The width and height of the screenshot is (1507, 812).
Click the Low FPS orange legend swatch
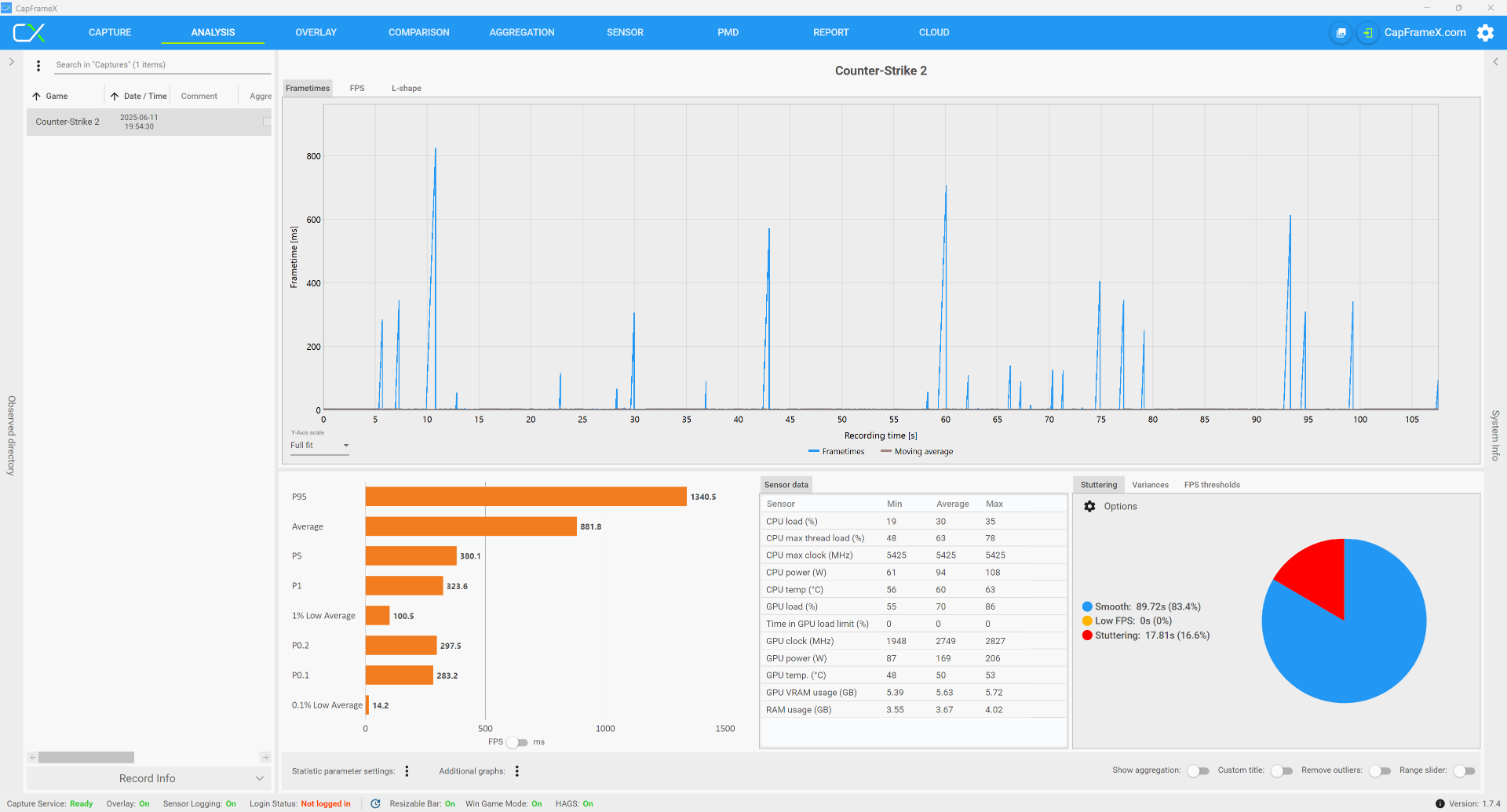pos(1087,621)
